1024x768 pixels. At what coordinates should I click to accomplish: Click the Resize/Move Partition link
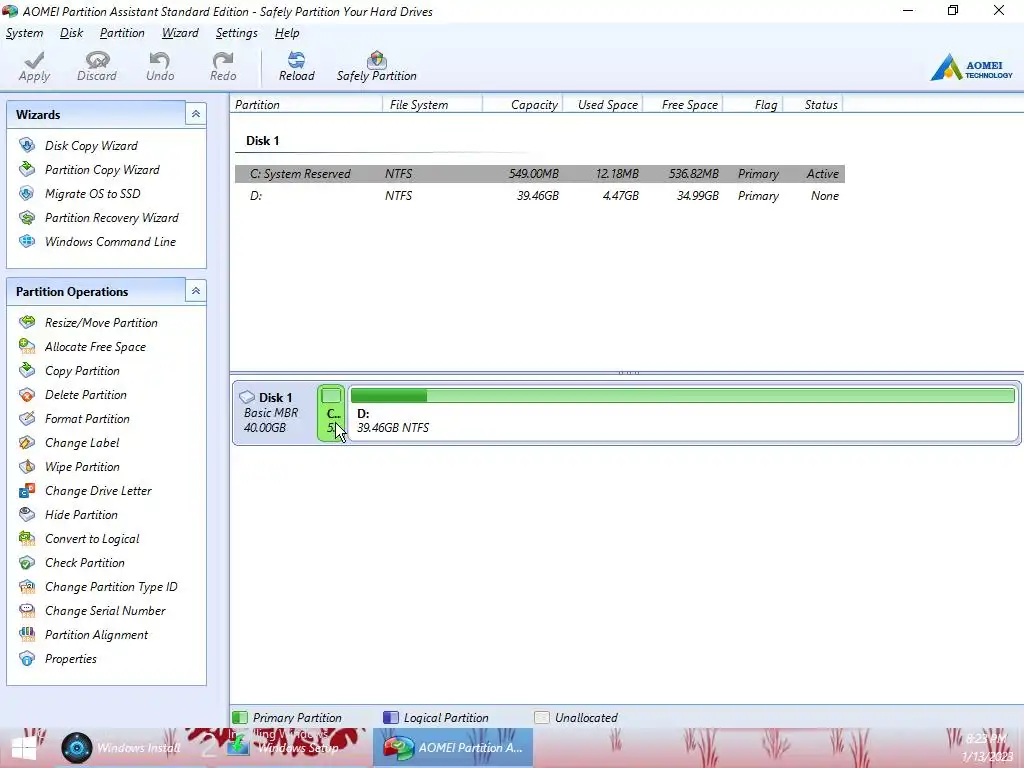(101, 322)
